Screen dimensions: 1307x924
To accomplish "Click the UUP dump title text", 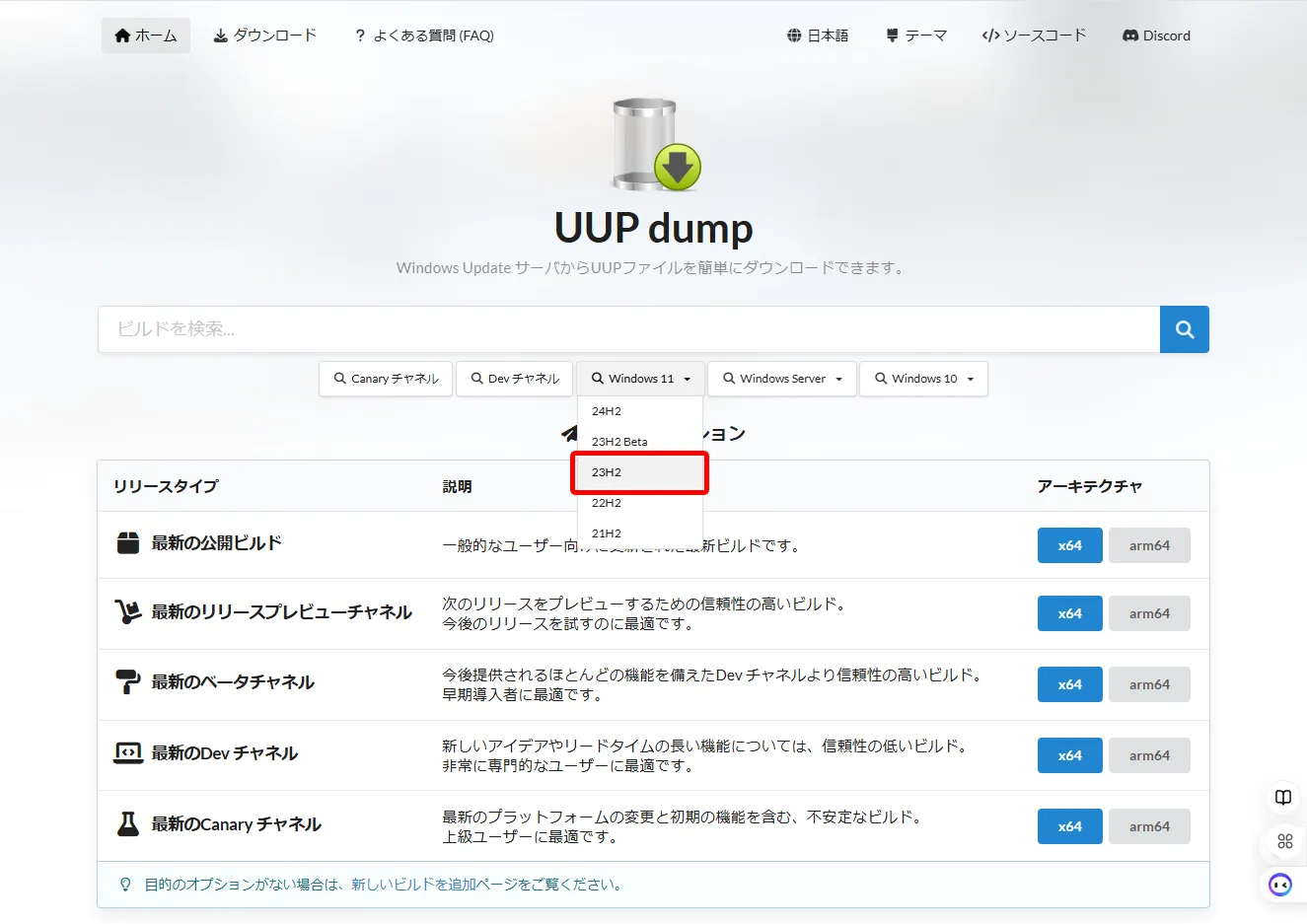I will (654, 228).
